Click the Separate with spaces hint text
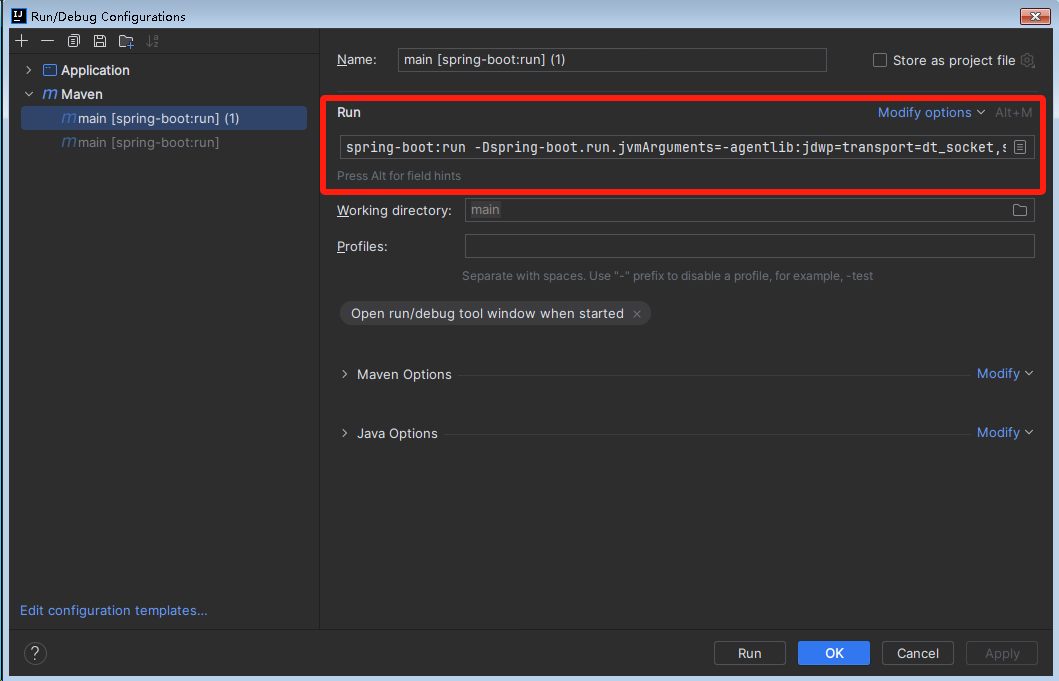 click(667, 276)
